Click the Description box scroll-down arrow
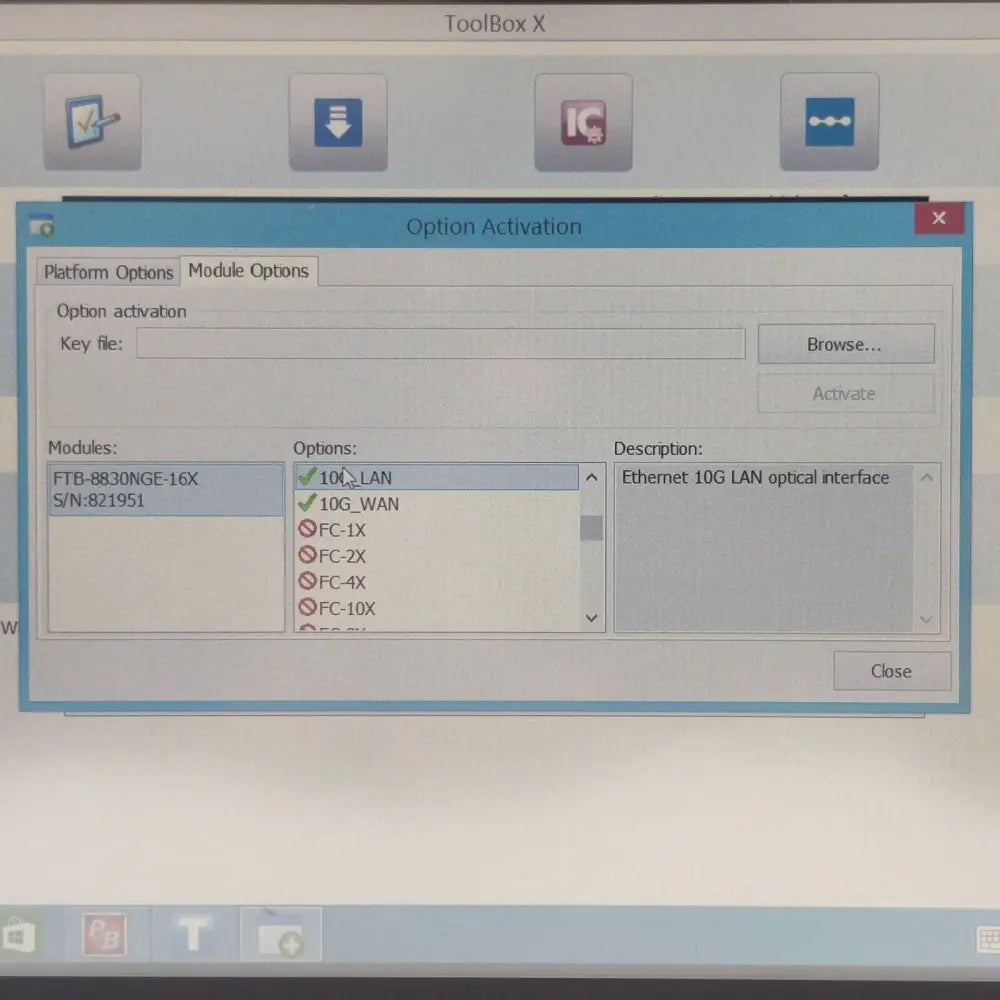The image size is (1000, 1000). (926, 620)
